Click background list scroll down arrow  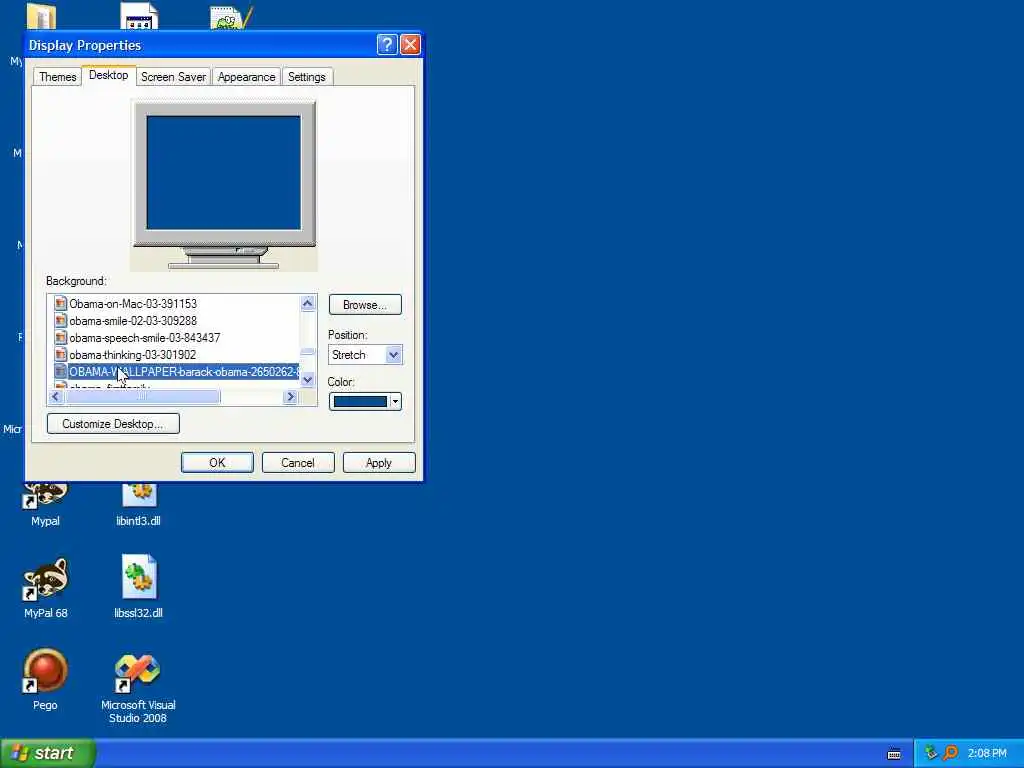tap(308, 380)
